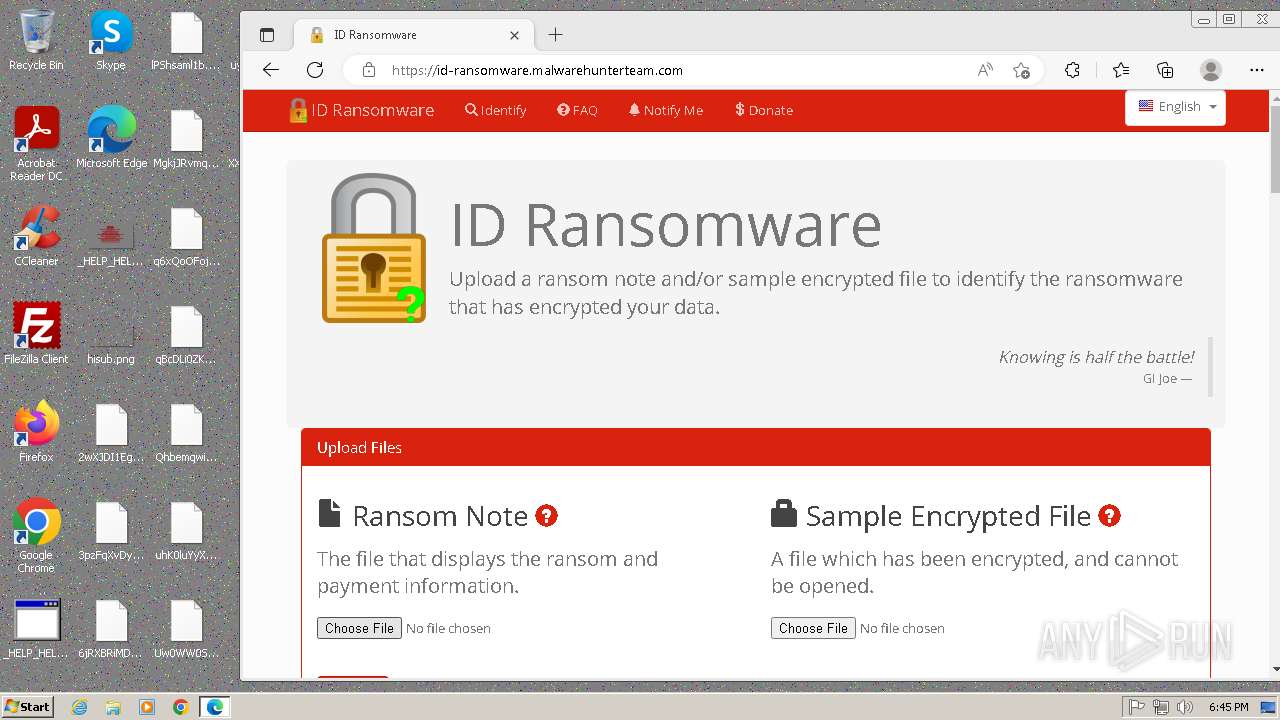The image size is (1280, 720).
Task: Open Action Center flag icon
Action: point(1136,707)
